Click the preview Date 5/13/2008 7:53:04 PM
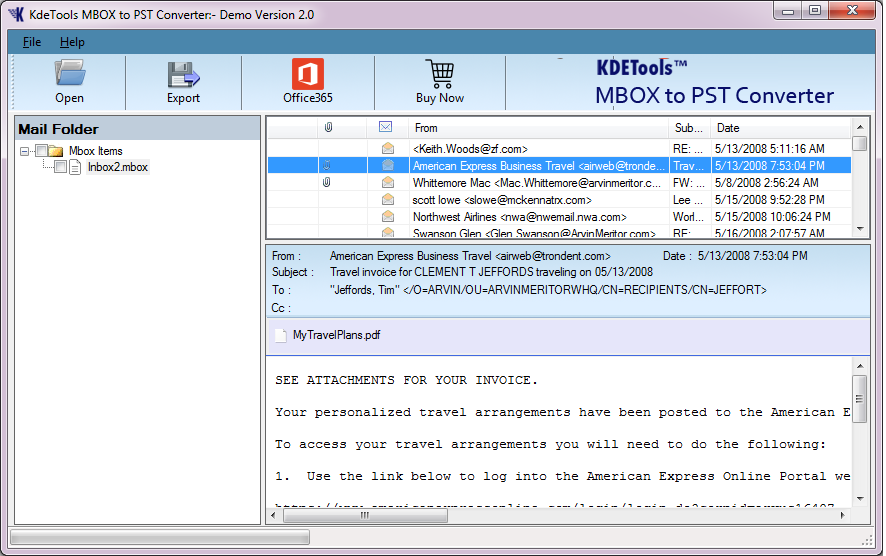Viewport: 886px width, 556px height. (752, 256)
